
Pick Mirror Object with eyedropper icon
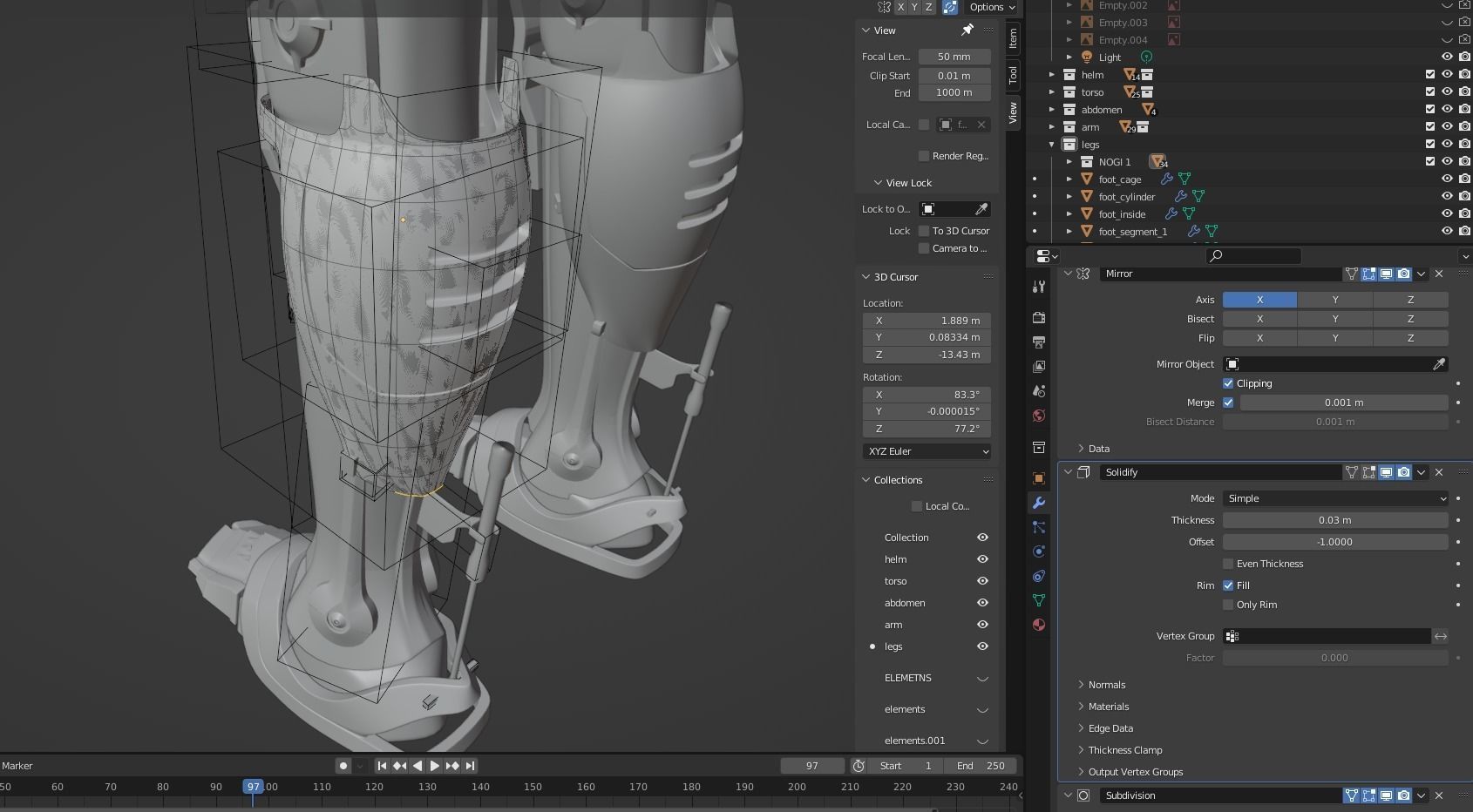point(1438,364)
